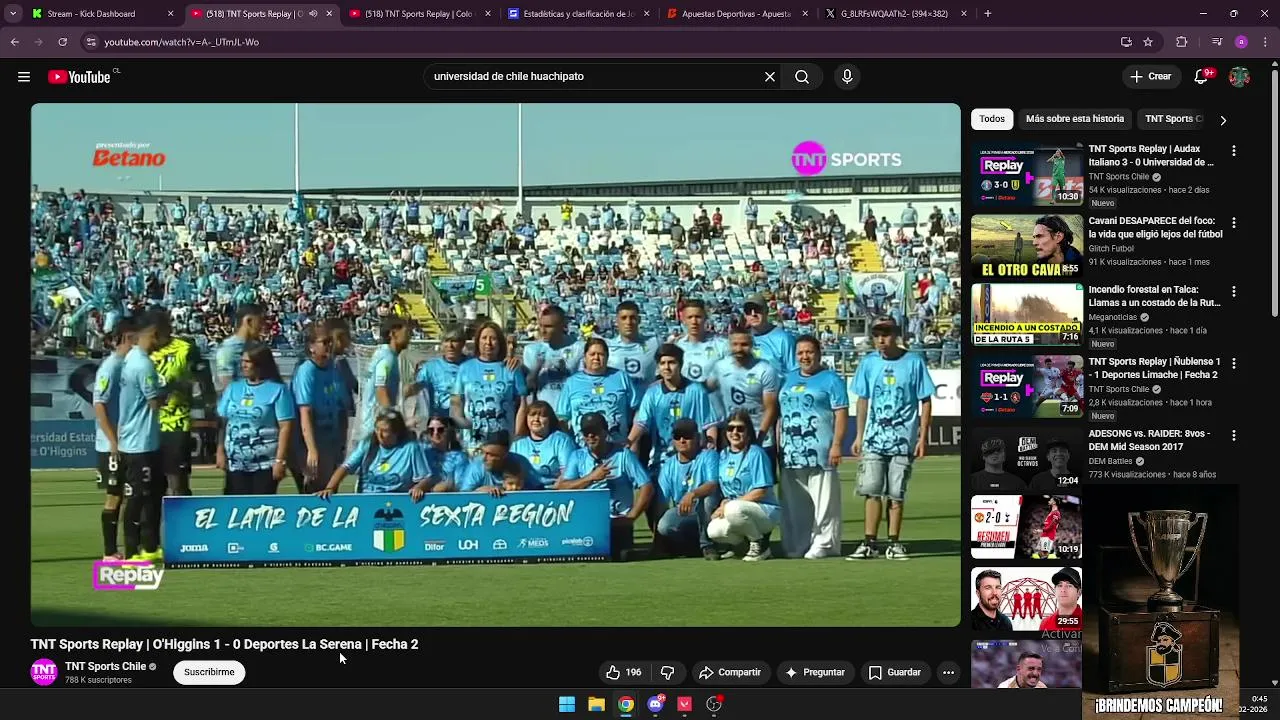Open Windows Start menu
The width and height of the screenshot is (1280, 720).
567,704
